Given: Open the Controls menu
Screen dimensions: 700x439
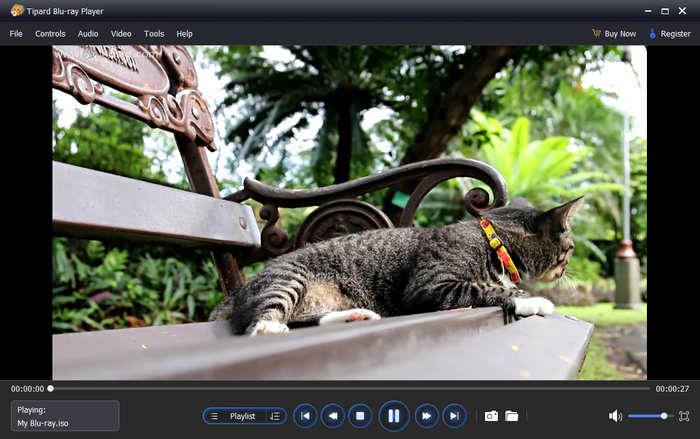Looking at the screenshot, I should point(50,34).
